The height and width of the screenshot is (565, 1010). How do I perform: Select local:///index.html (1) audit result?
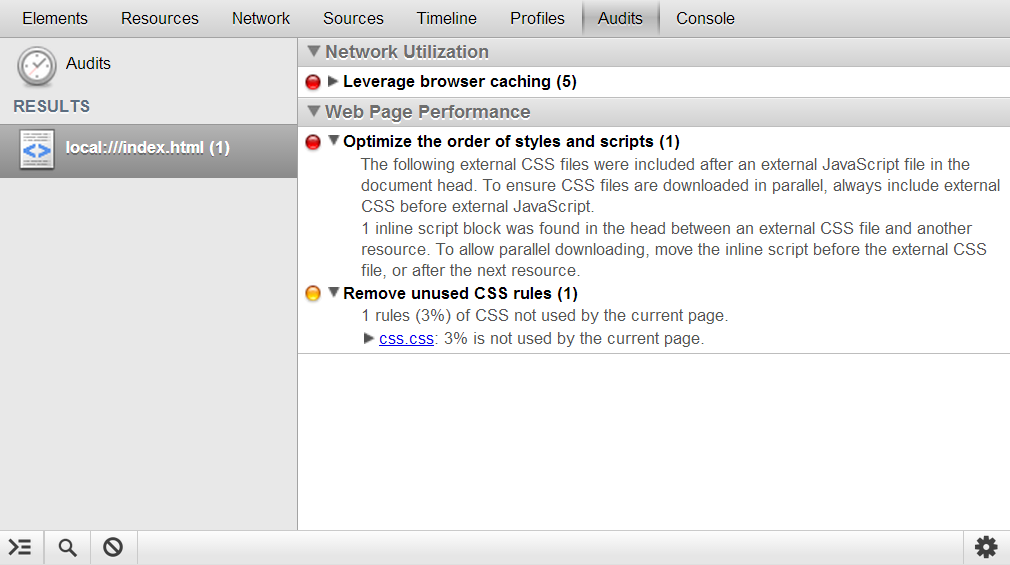(148, 148)
